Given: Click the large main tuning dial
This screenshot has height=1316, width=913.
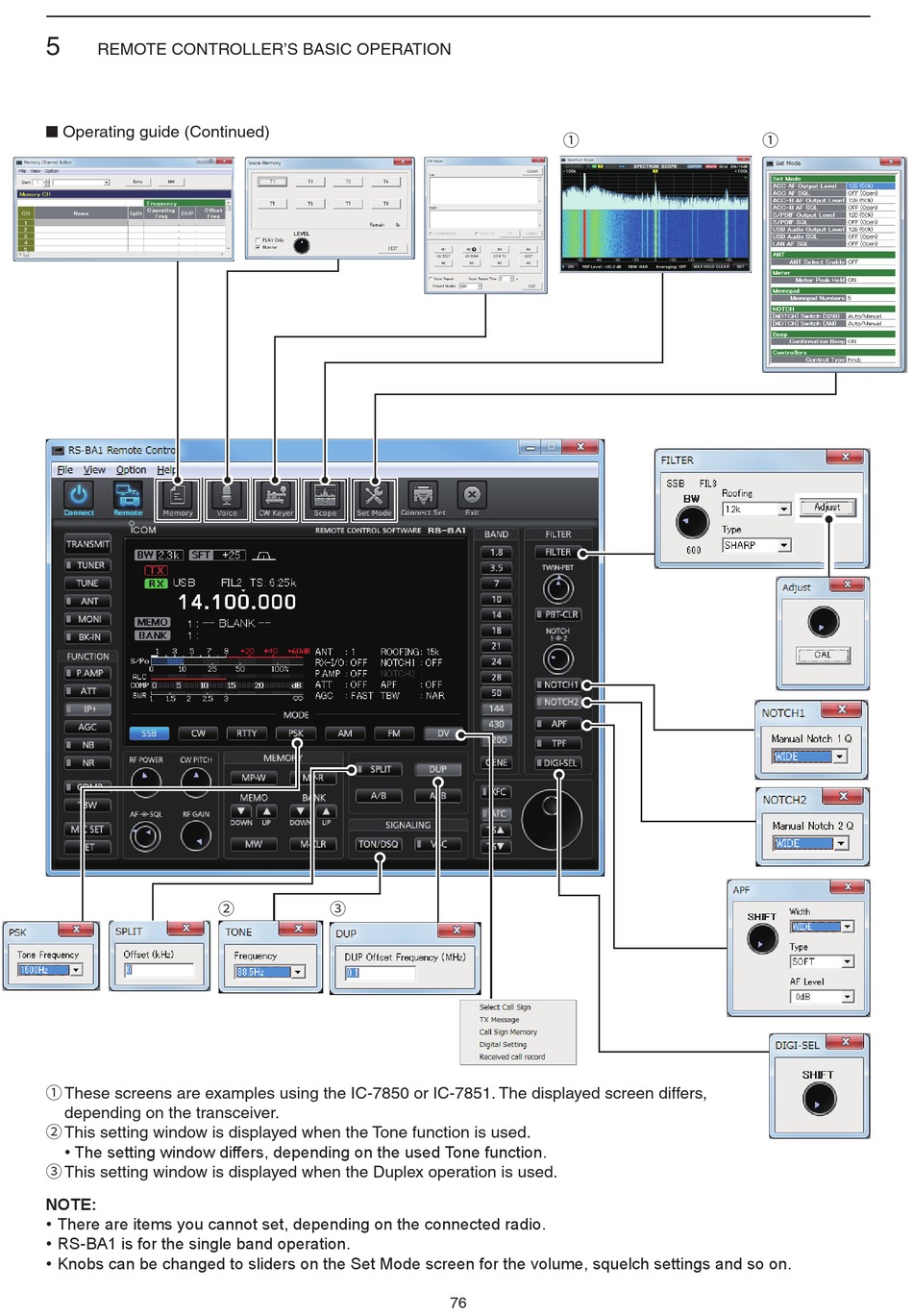Looking at the screenshot, I should pos(553,818).
